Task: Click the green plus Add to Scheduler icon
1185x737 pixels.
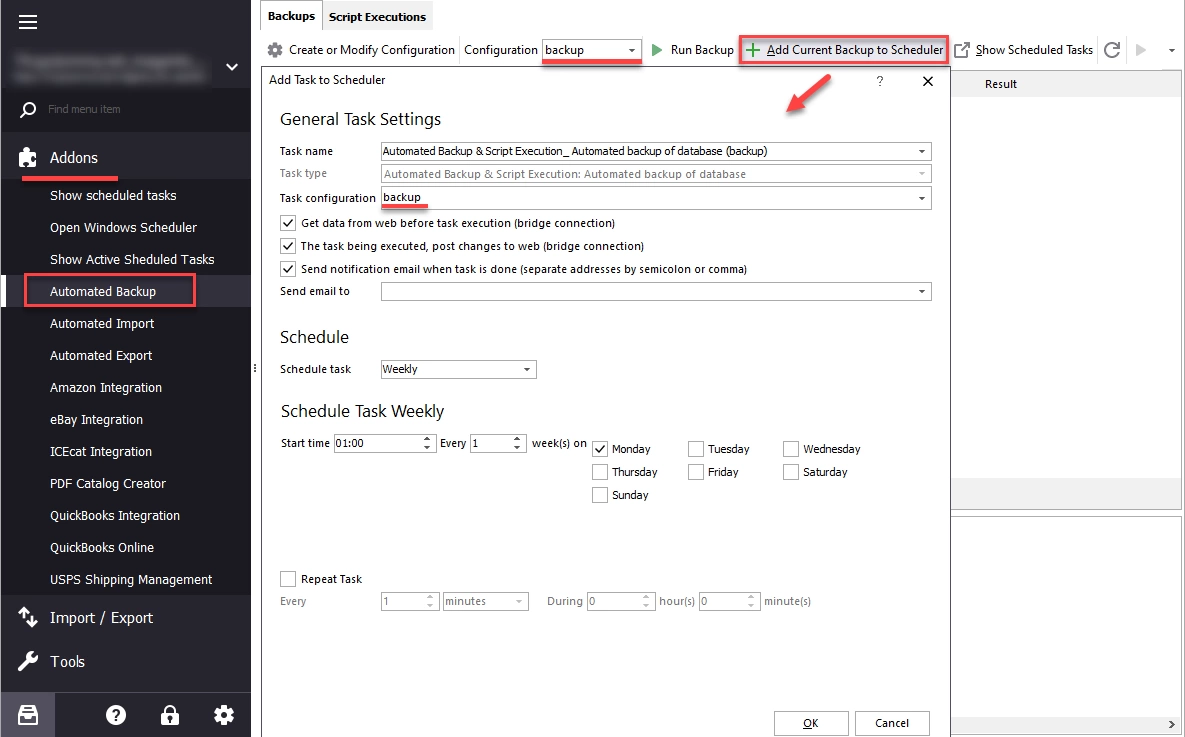Action: (x=753, y=50)
